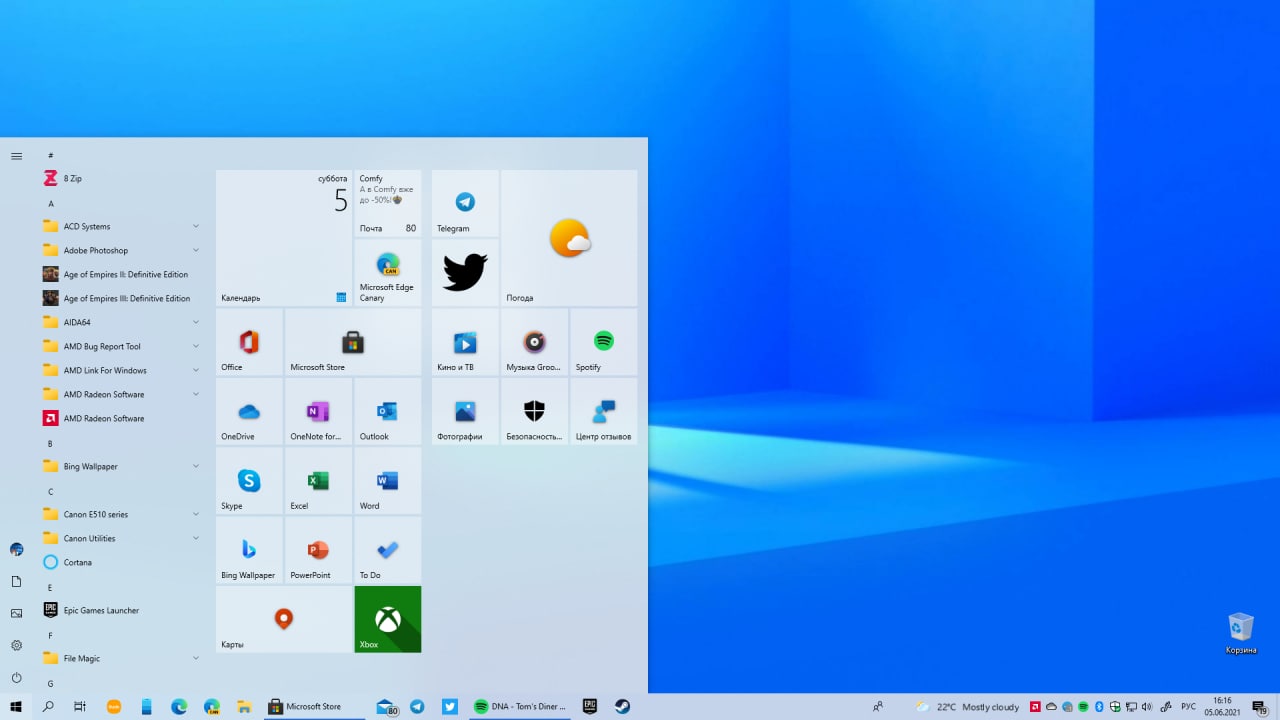Expand the File Magic folder
1280x720 pixels.
click(121, 658)
